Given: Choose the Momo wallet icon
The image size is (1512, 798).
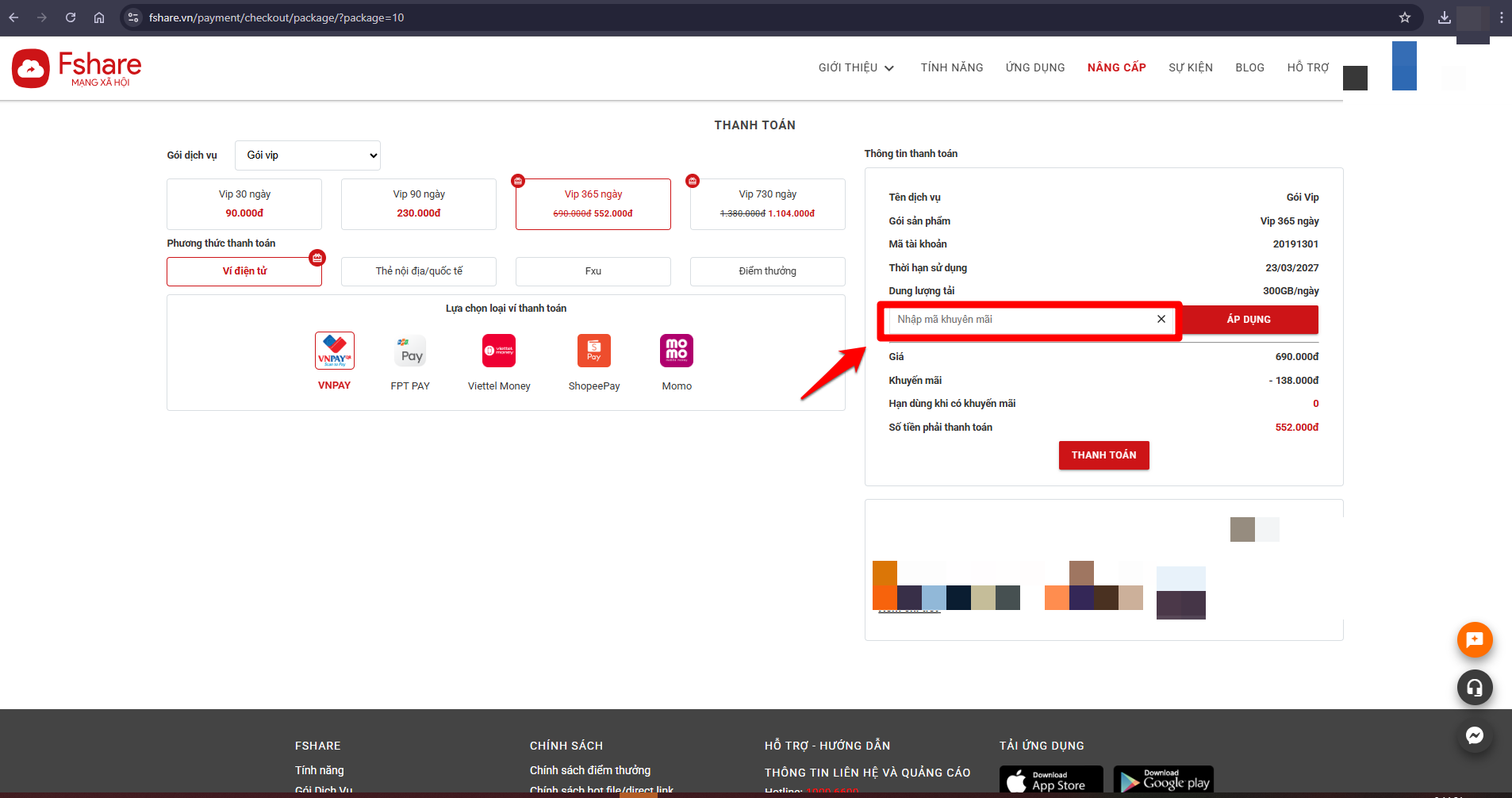Looking at the screenshot, I should pyautogui.click(x=677, y=351).
